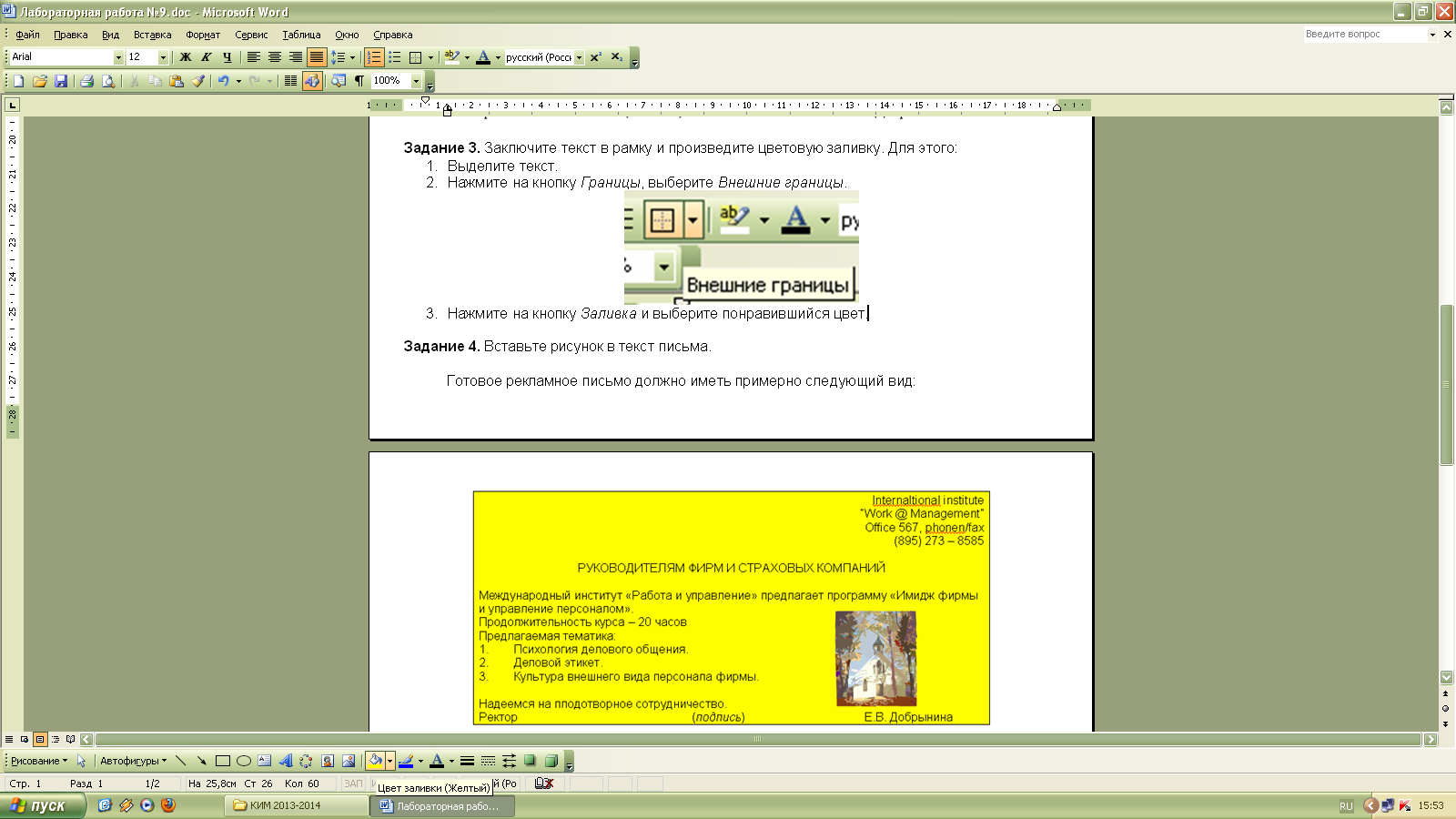Open print preview
The image size is (1456, 819).
pyautogui.click(x=107, y=81)
